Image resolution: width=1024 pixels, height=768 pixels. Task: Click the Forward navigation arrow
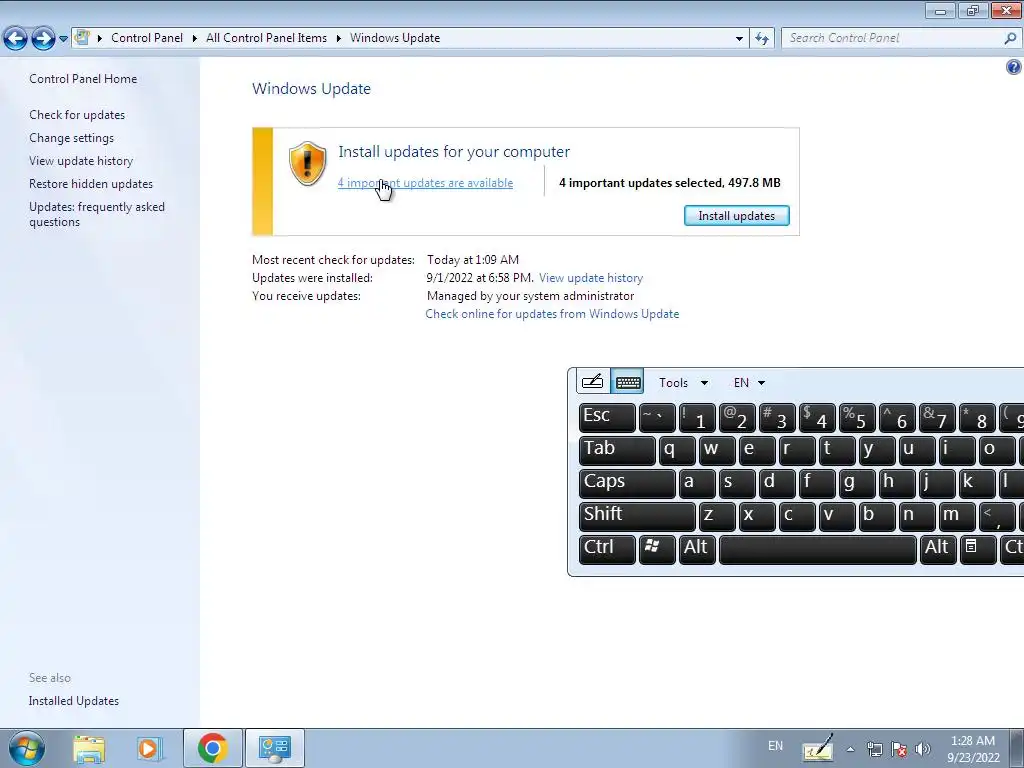pos(43,38)
